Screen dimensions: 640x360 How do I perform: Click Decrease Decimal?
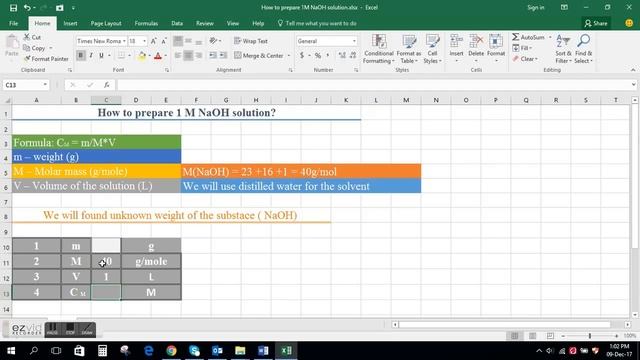(353, 56)
